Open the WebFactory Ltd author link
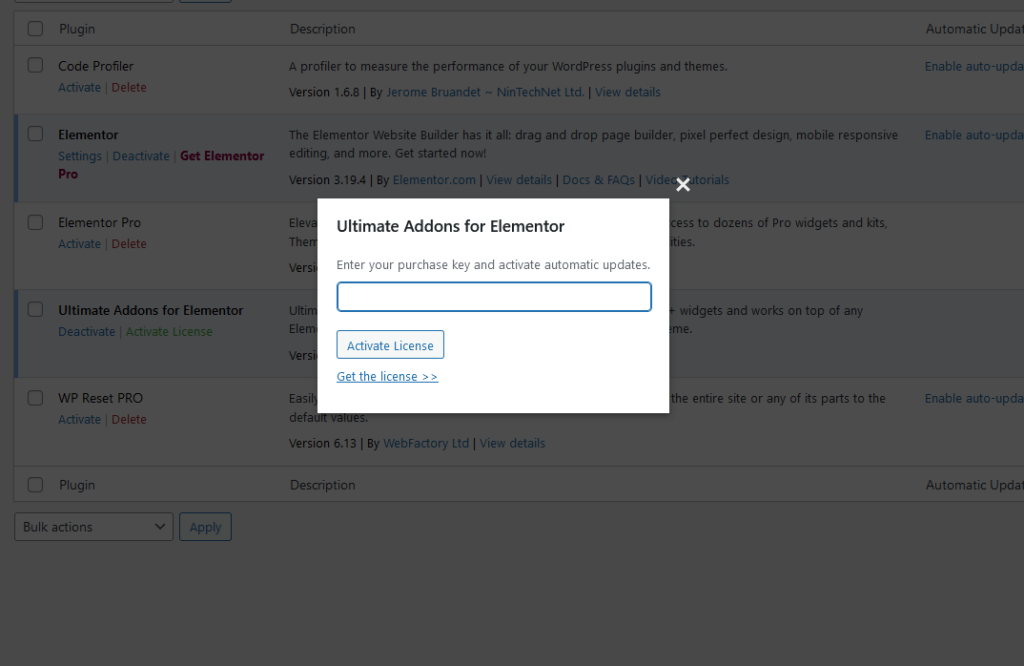The width and height of the screenshot is (1024, 666). pos(426,443)
